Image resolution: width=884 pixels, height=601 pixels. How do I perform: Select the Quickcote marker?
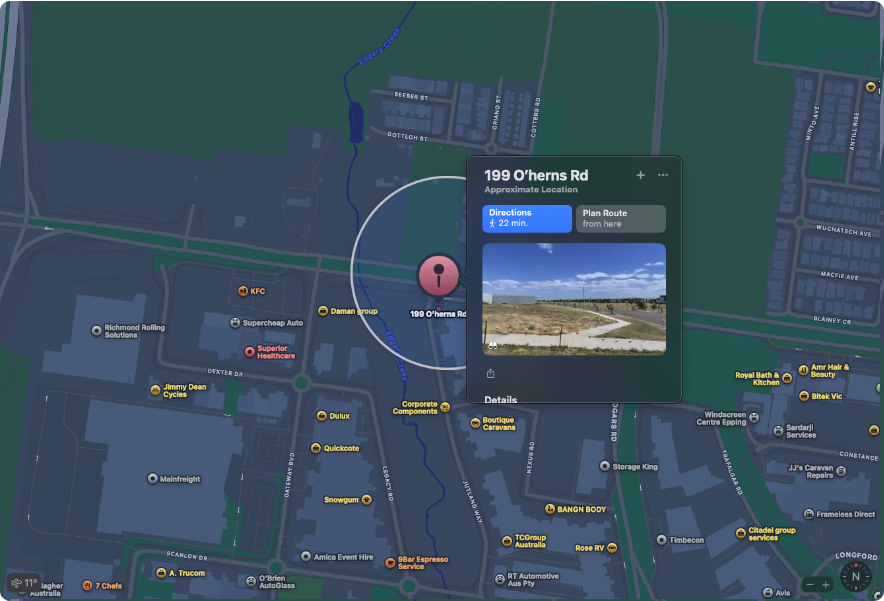(x=316, y=448)
